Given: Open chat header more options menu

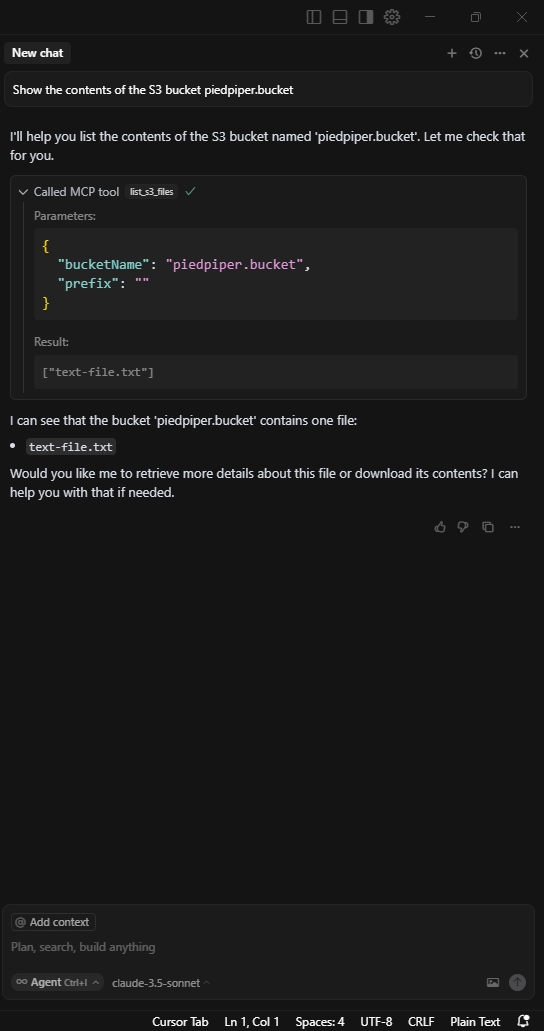Looking at the screenshot, I should point(500,53).
